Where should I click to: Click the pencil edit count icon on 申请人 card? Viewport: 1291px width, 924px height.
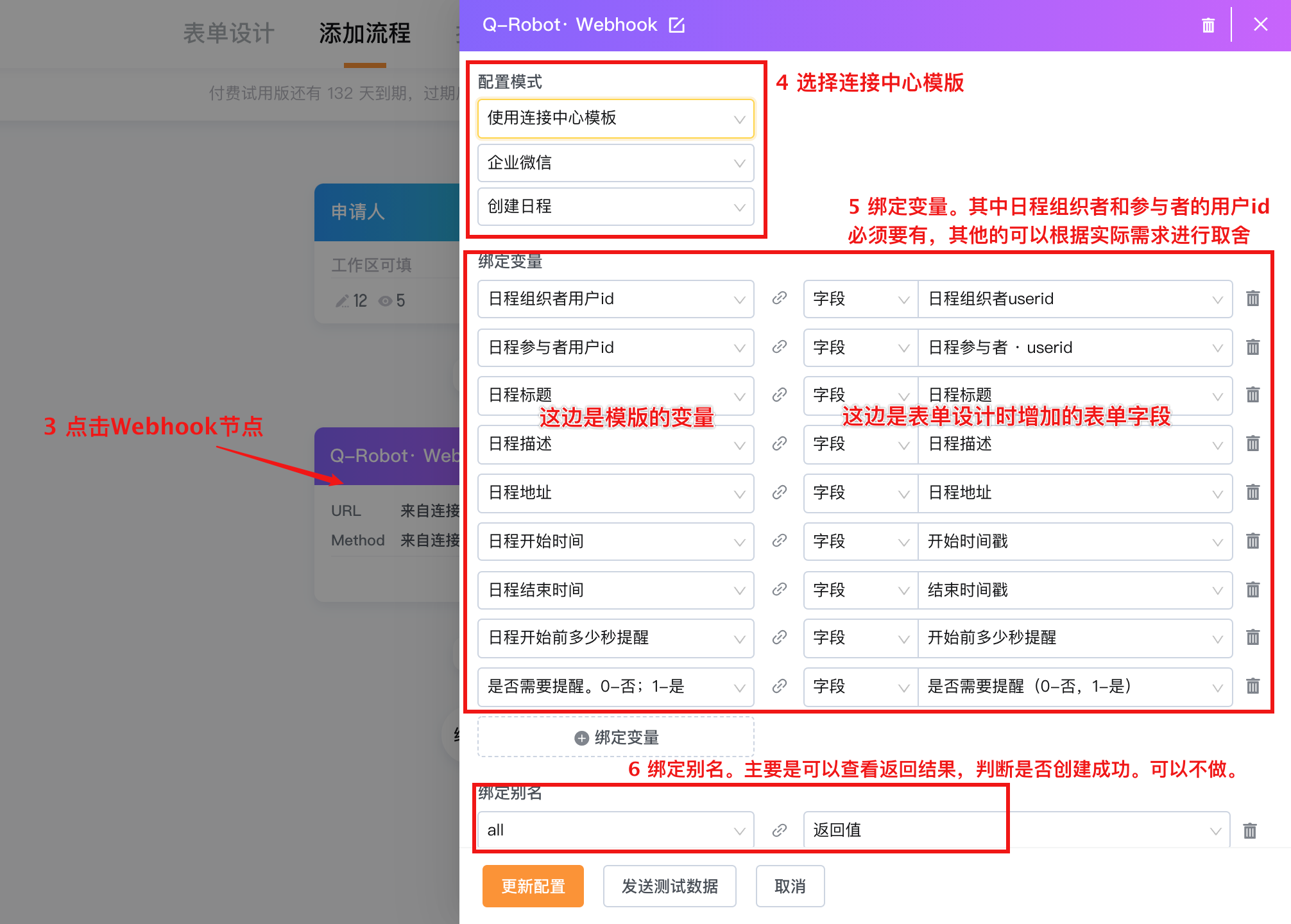pos(343,301)
